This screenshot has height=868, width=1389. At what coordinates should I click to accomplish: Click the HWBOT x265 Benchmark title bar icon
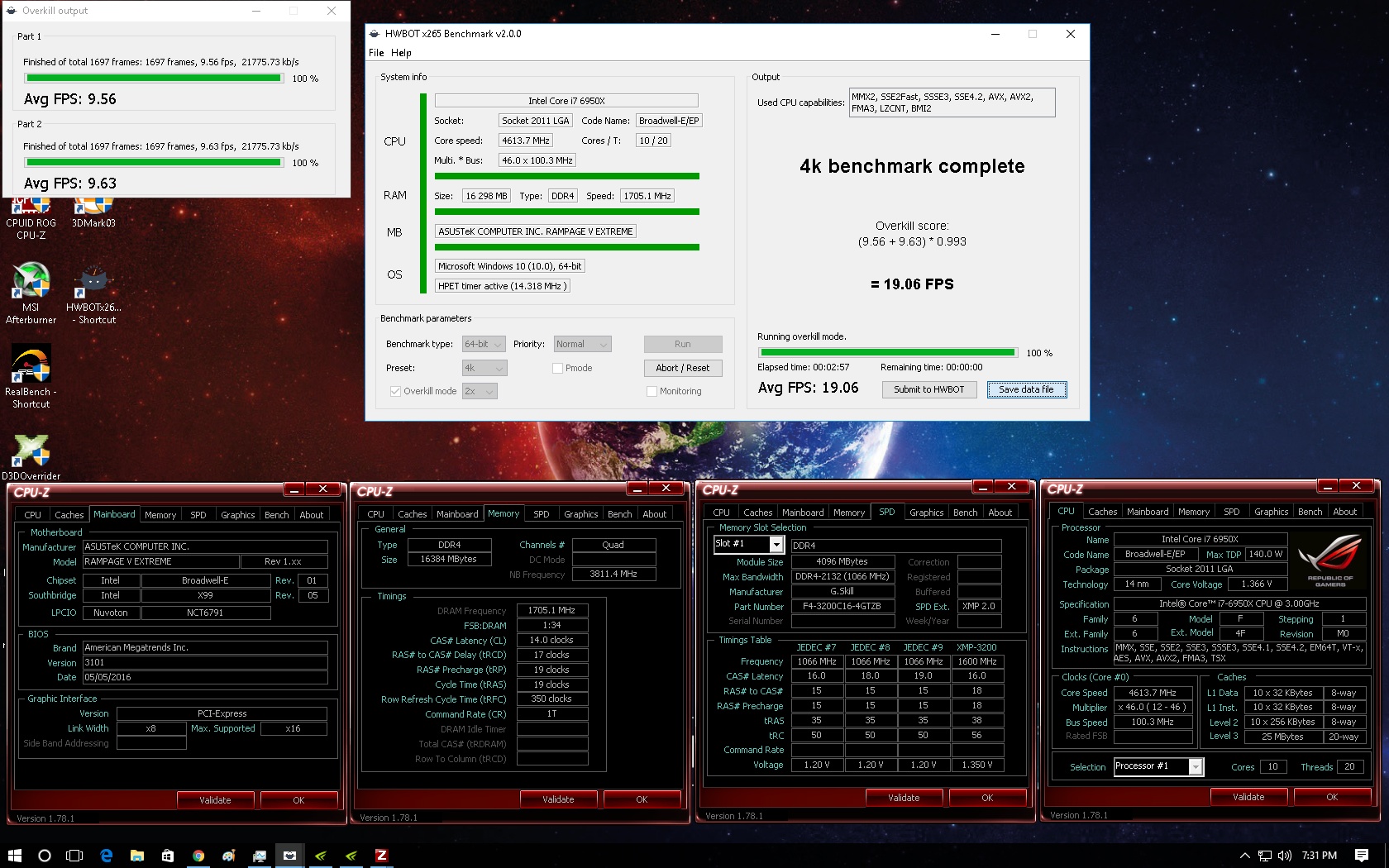coord(375,34)
